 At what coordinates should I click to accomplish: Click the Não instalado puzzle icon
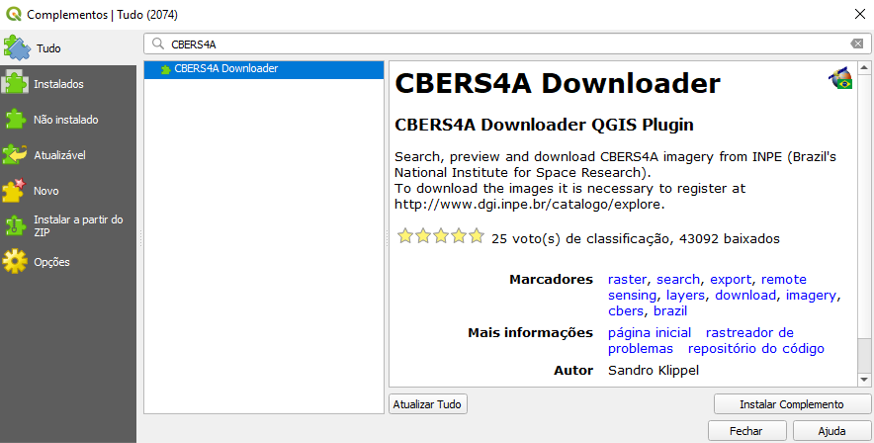tap(15, 119)
